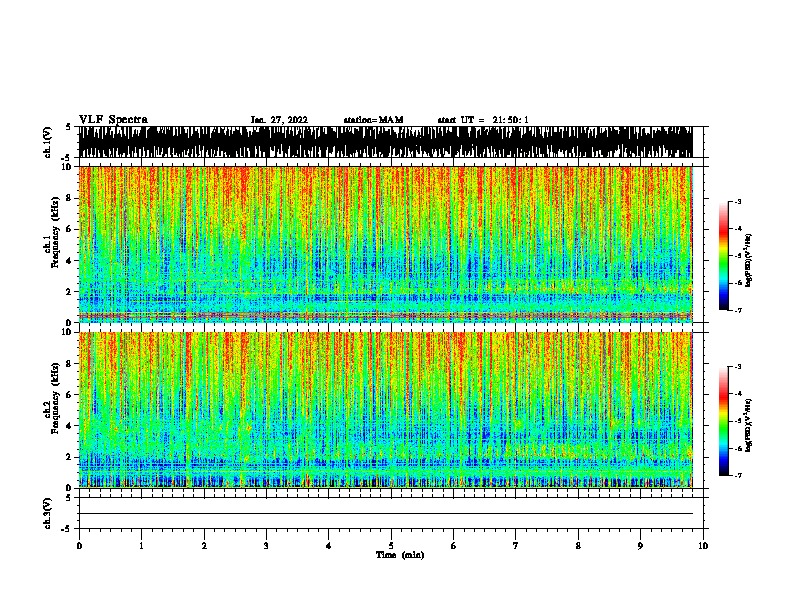Image resolution: width=792 pixels, height=612 pixels.
Task: Click inside the ch.1 voltage waveform panel
Action: 385,142
